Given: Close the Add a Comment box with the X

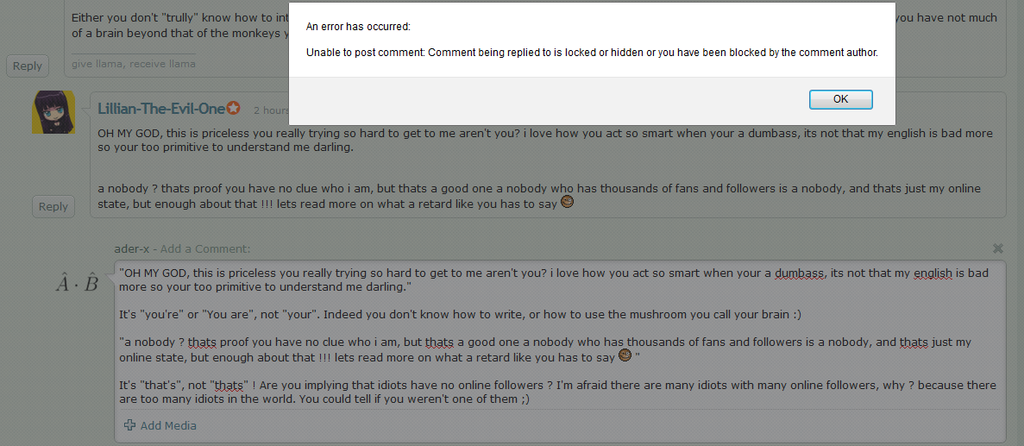Looking at the screenshot, I should tap(997, 248).
